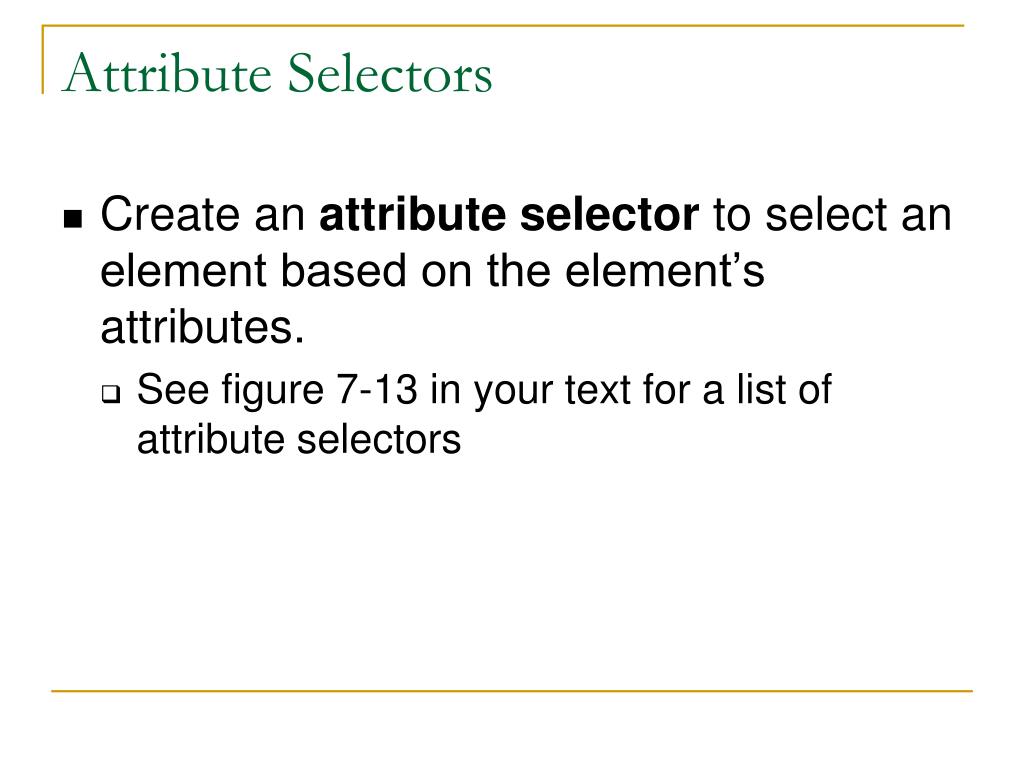The height and width of the screenshot is (768, 1024).
Task: Click the text "to select an"
Action: click(830, 215)
